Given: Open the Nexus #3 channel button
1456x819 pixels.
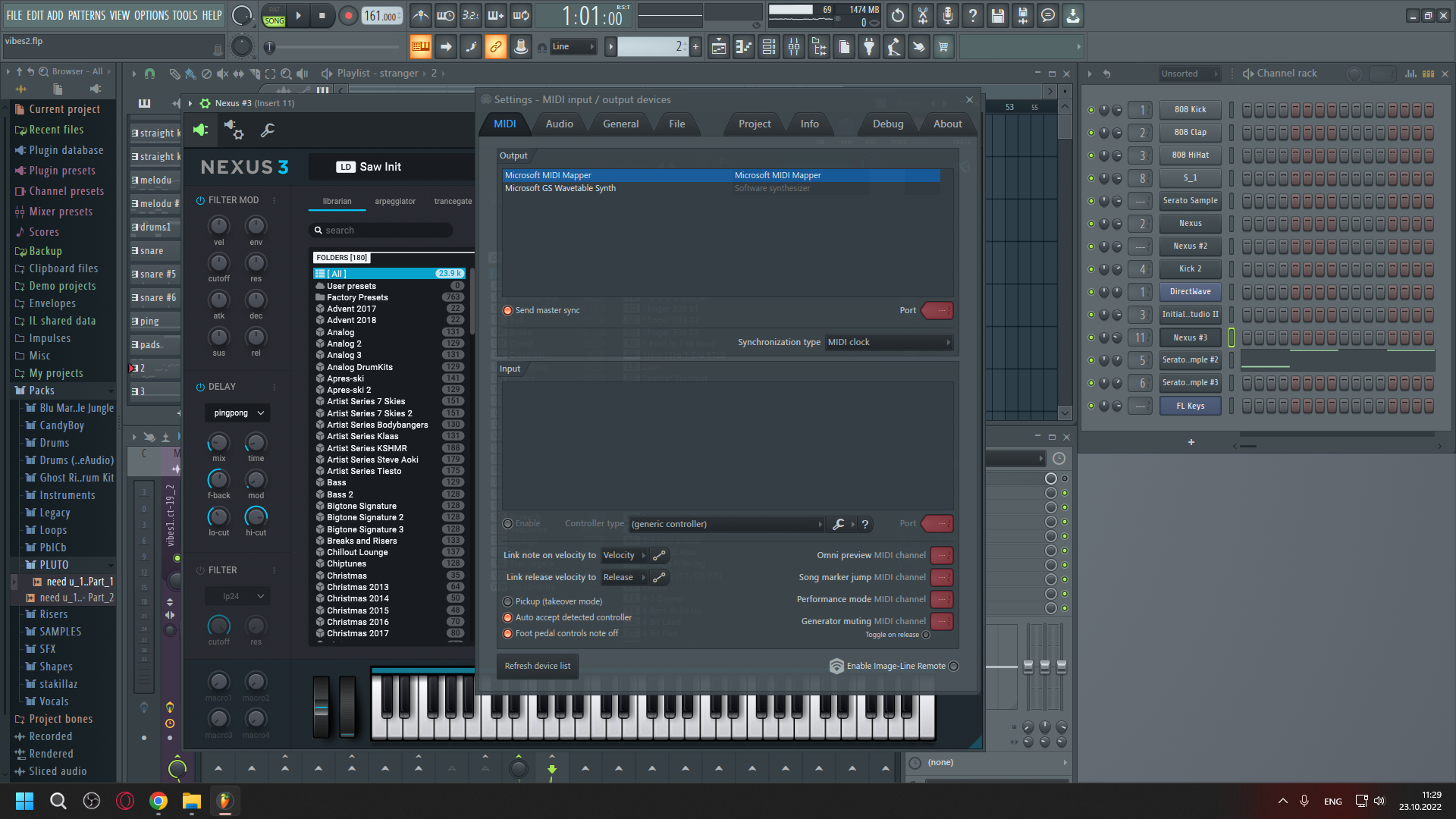Looking at the screenshot, I should click(x=1190, y=337).
